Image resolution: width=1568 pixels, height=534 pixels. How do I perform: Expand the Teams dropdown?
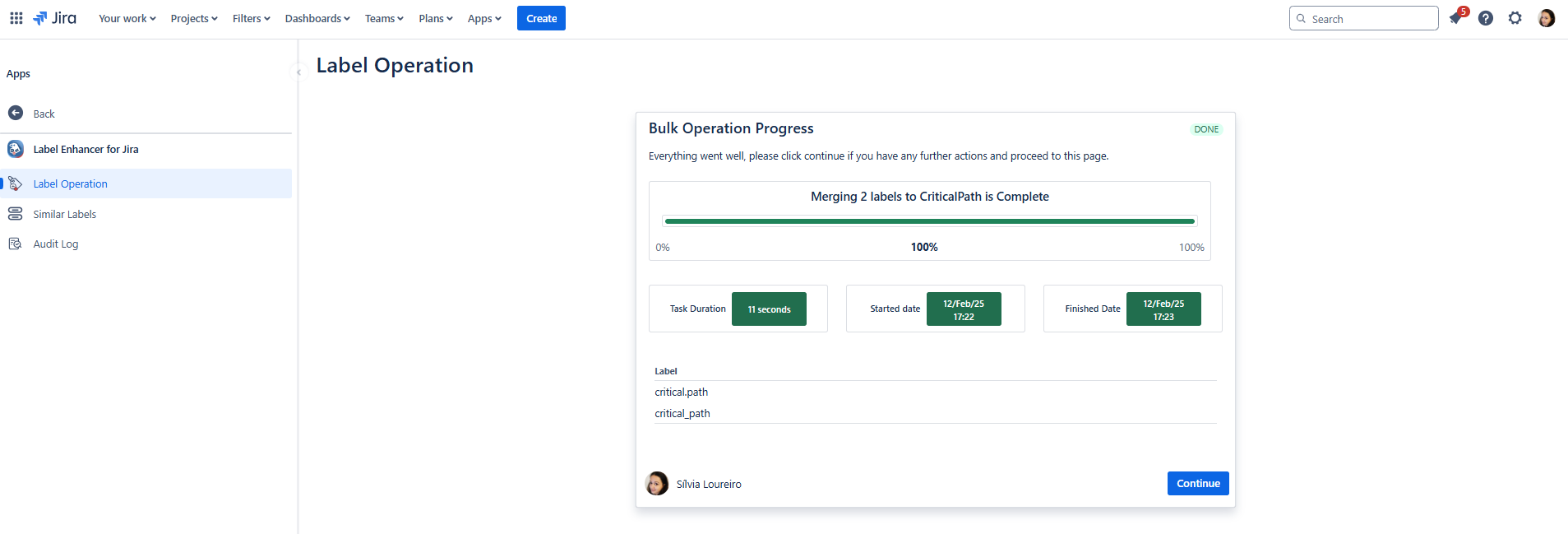(384, 18)
